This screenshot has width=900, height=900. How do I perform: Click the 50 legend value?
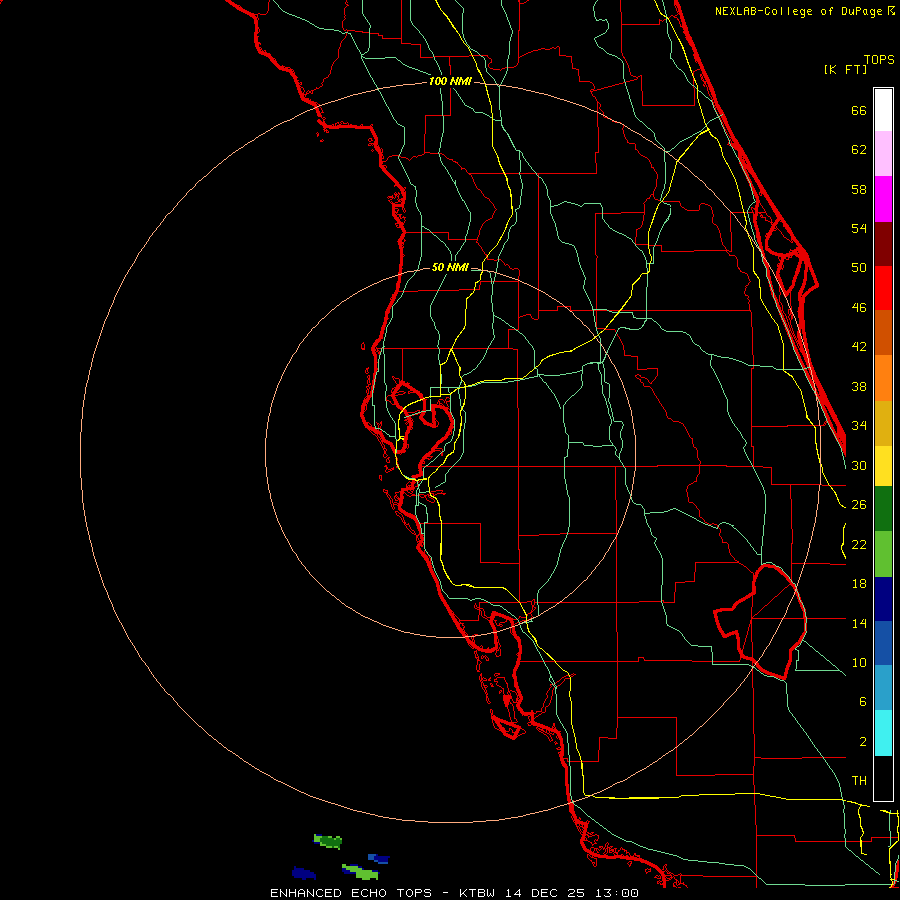(x=859, y=268)
